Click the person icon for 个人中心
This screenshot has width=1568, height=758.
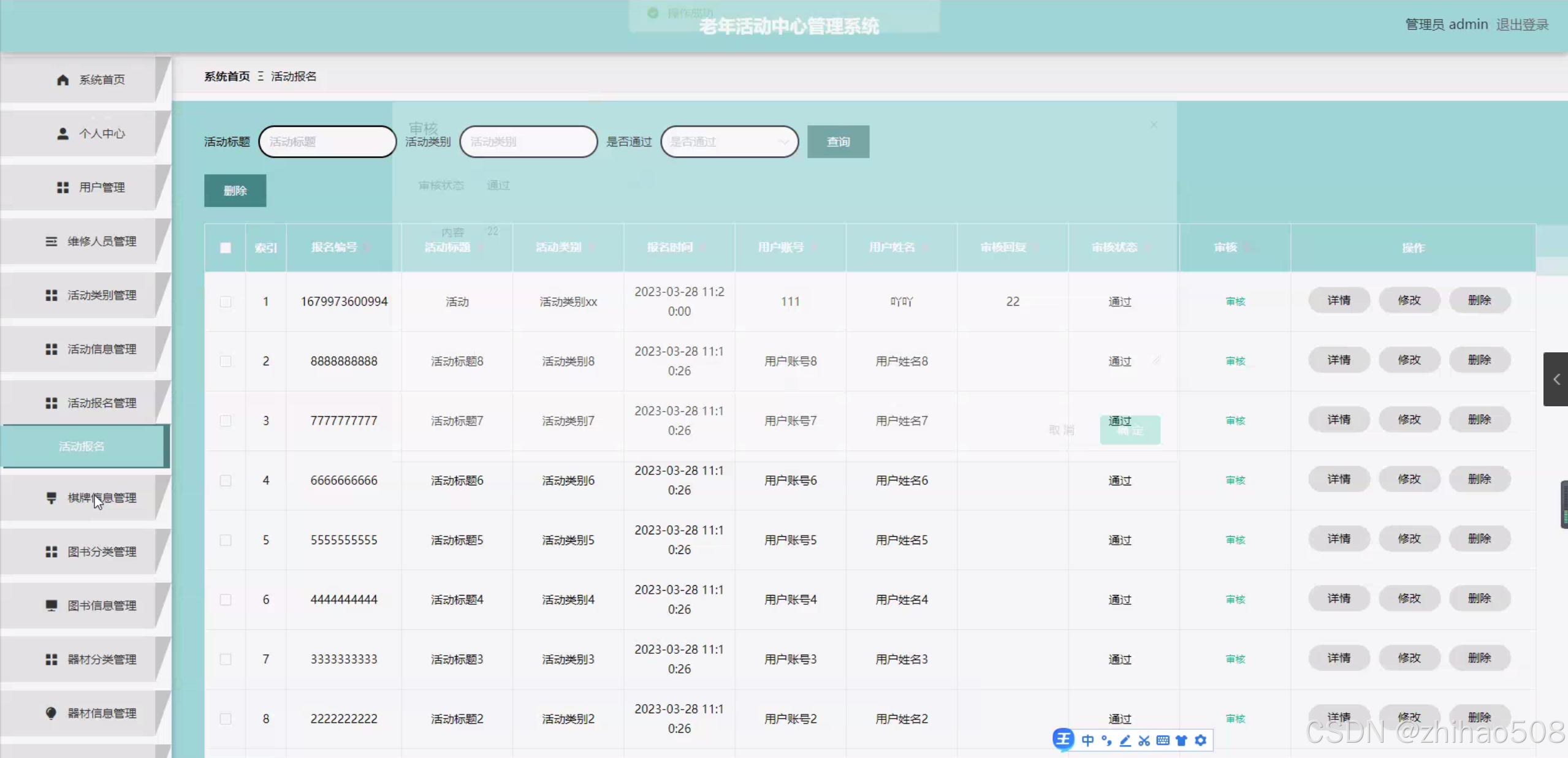[63, 134]
